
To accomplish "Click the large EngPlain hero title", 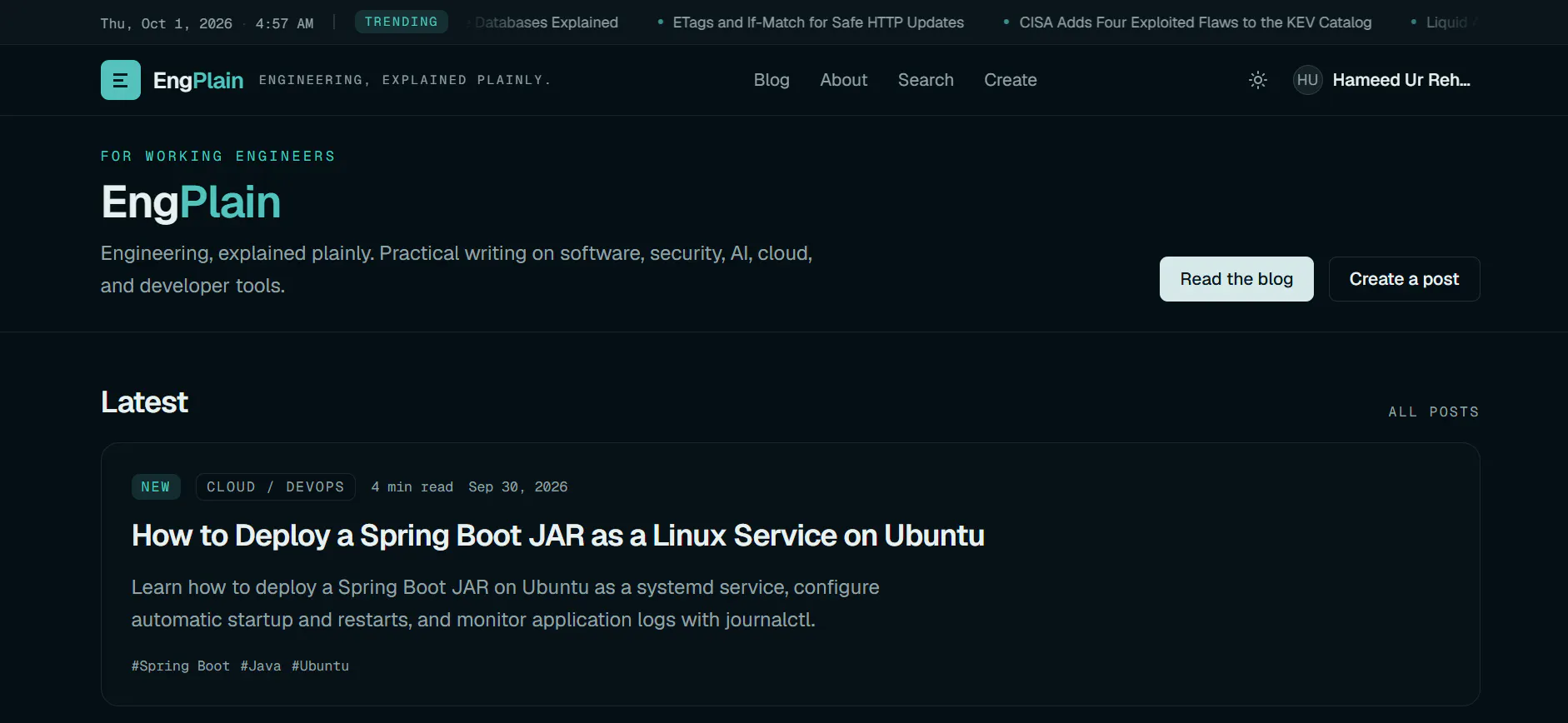I will 191,202.
